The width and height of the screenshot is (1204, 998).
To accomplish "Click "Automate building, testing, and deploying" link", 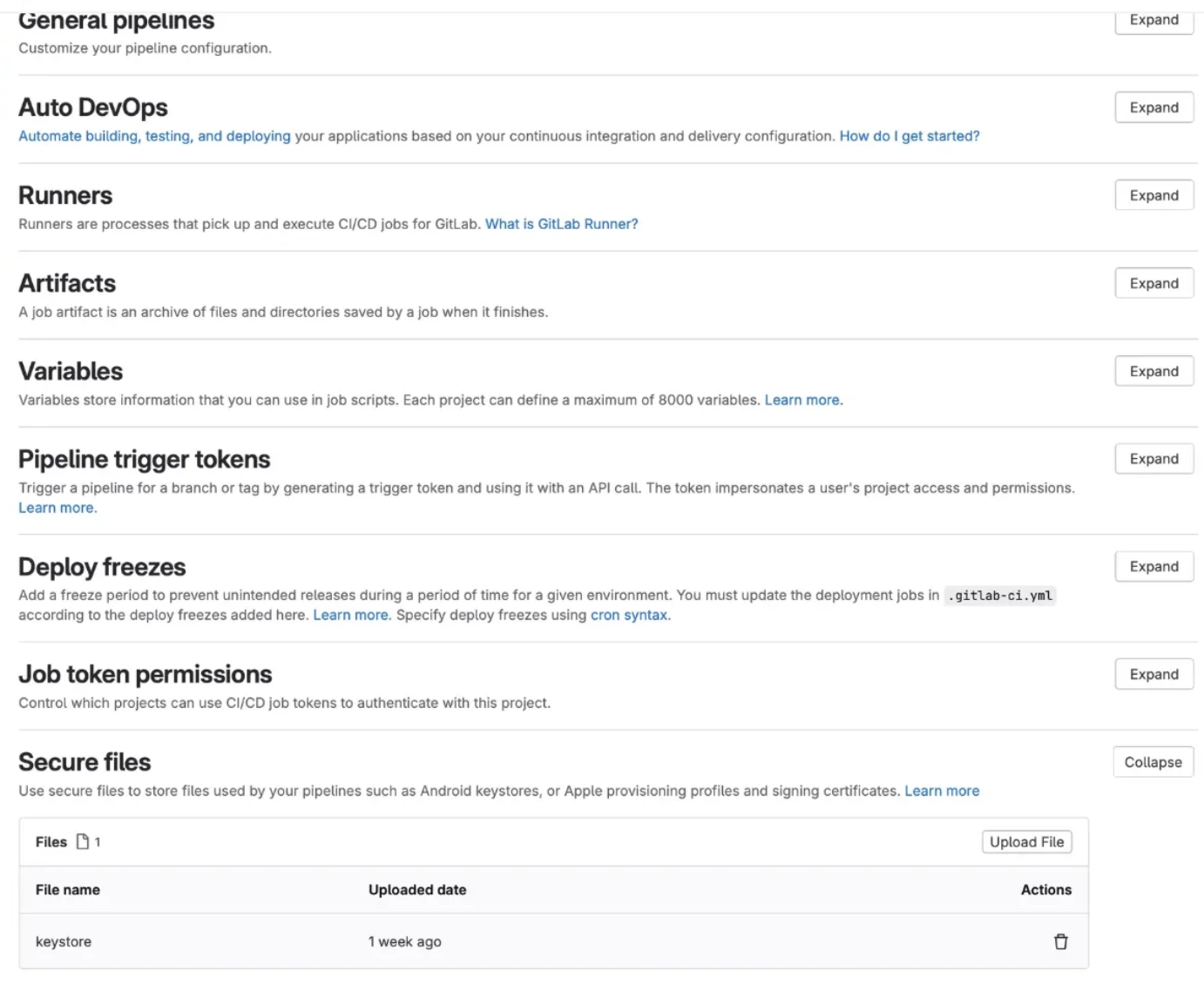I will [x=153, y=136].
